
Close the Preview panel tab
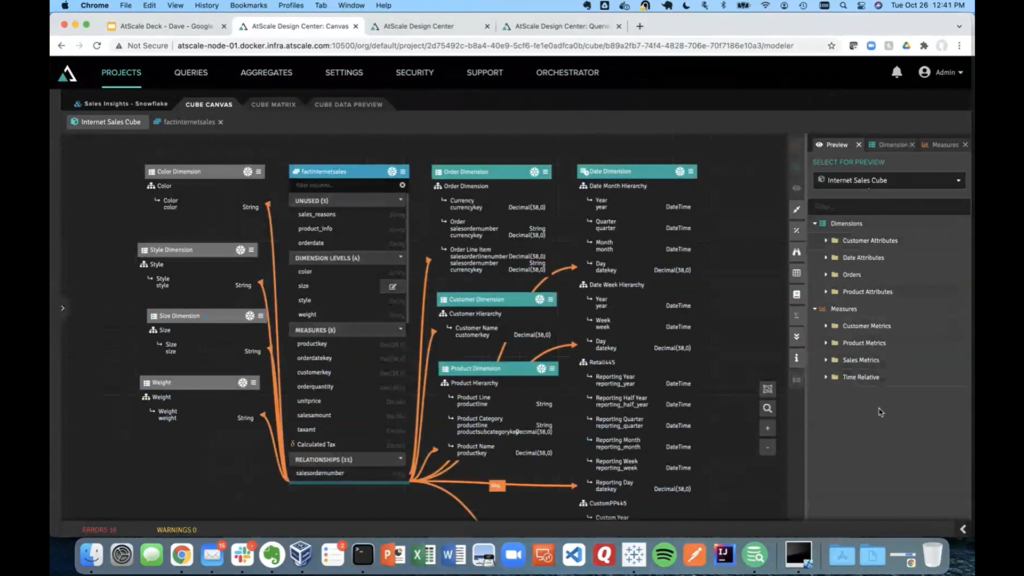859,145
